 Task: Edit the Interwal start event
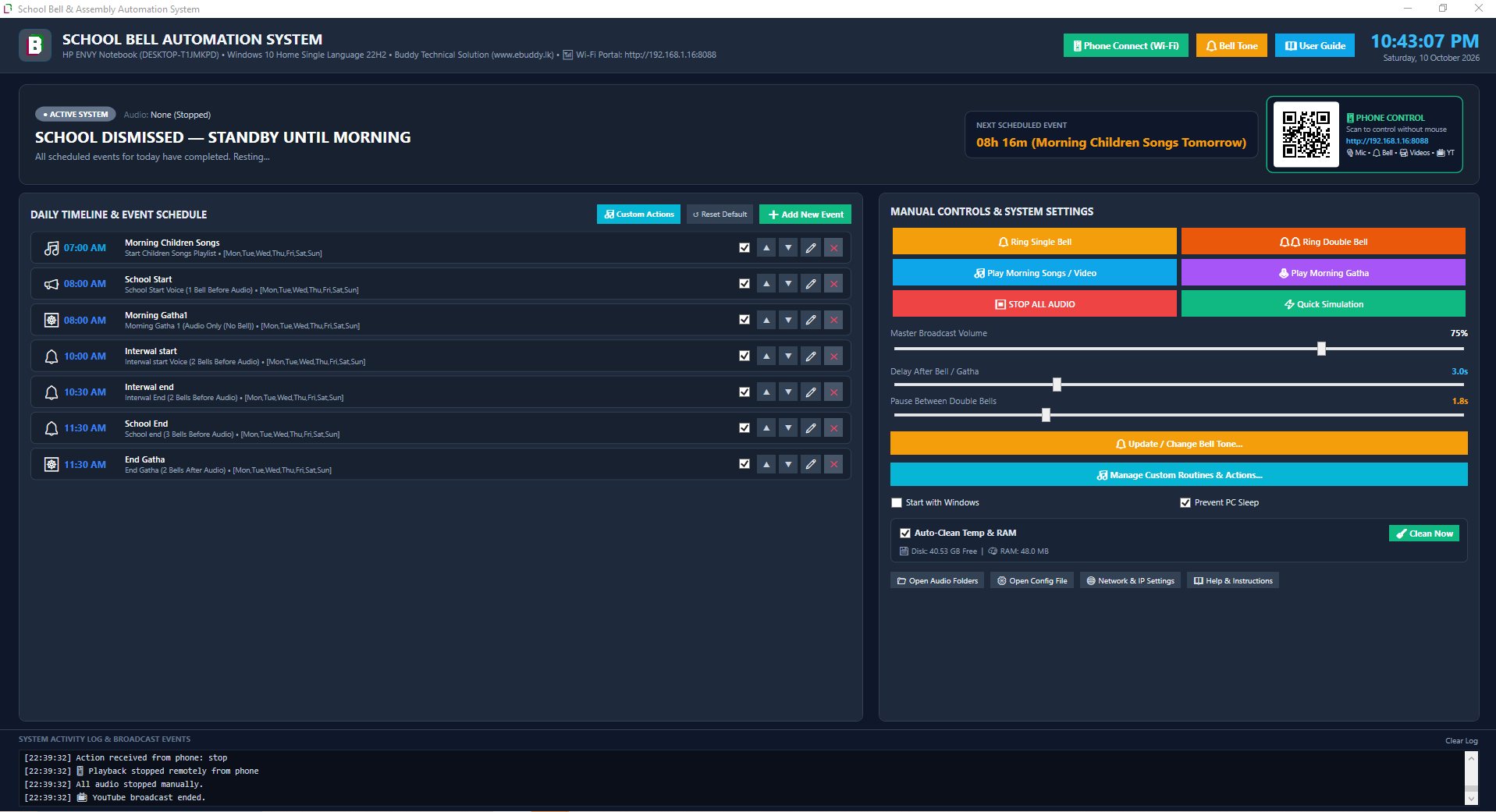(811, 356)
